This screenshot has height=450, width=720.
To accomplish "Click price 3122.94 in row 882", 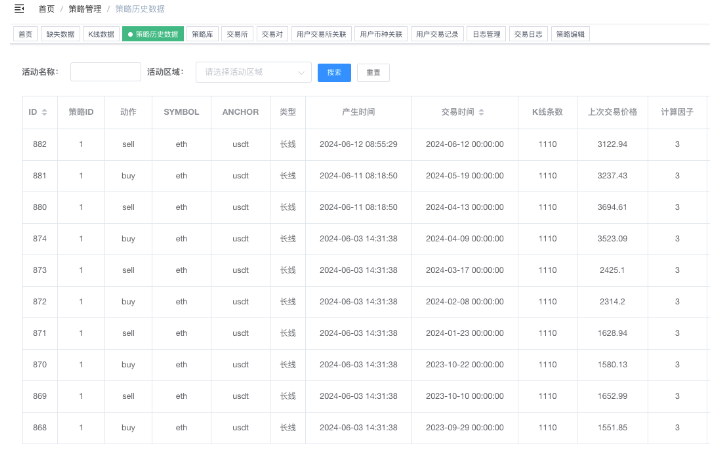I will click(x=612, y=144).
